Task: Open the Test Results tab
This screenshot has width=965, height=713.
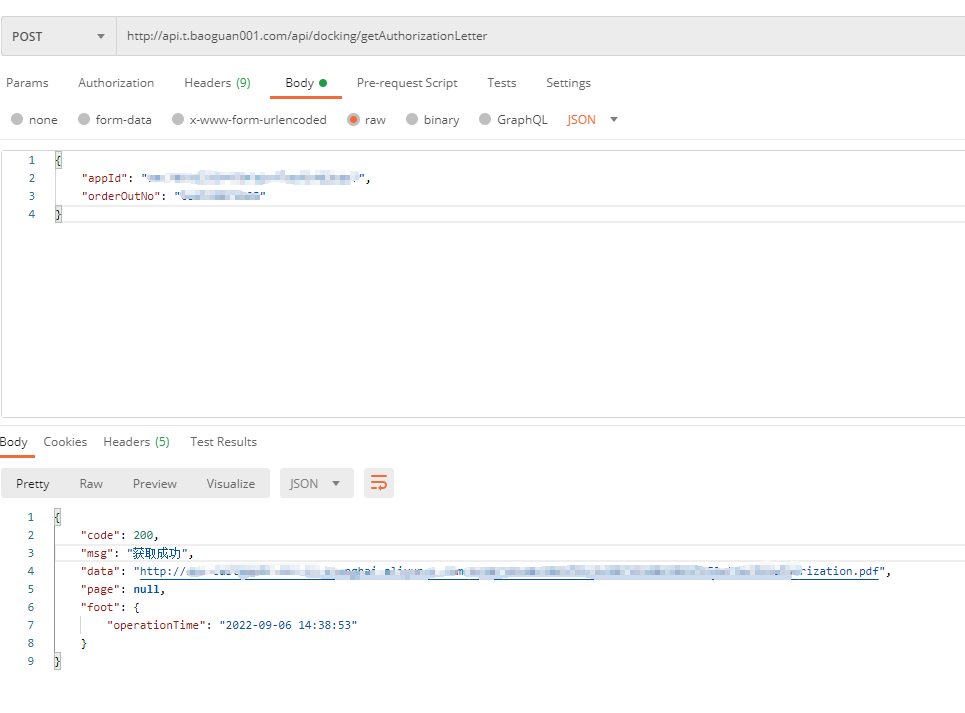Action: click(x=223, y=442)
